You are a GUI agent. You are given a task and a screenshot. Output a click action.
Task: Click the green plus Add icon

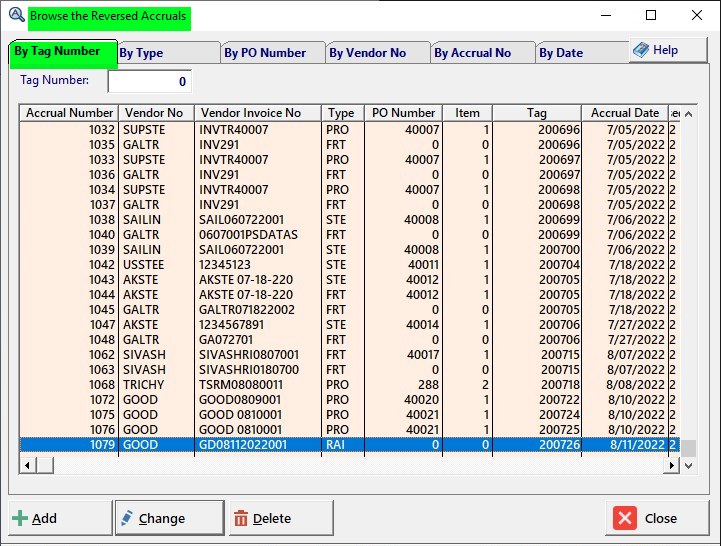pos(20,518)
